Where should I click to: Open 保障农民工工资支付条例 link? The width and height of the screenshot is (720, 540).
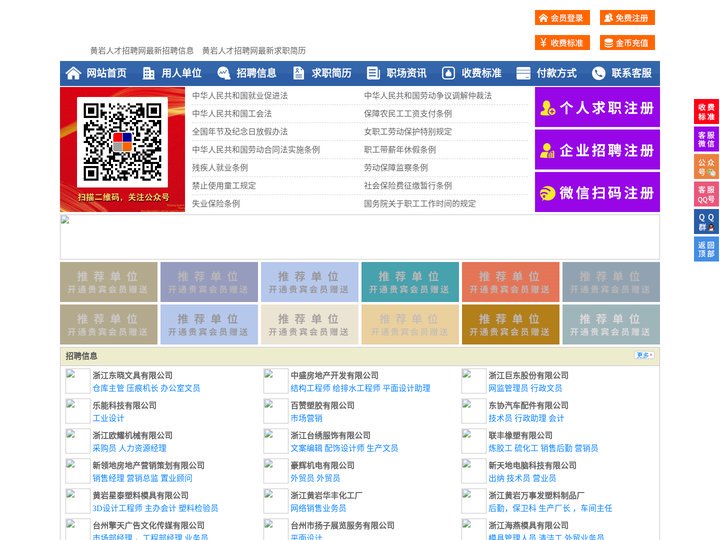point(408,113)
